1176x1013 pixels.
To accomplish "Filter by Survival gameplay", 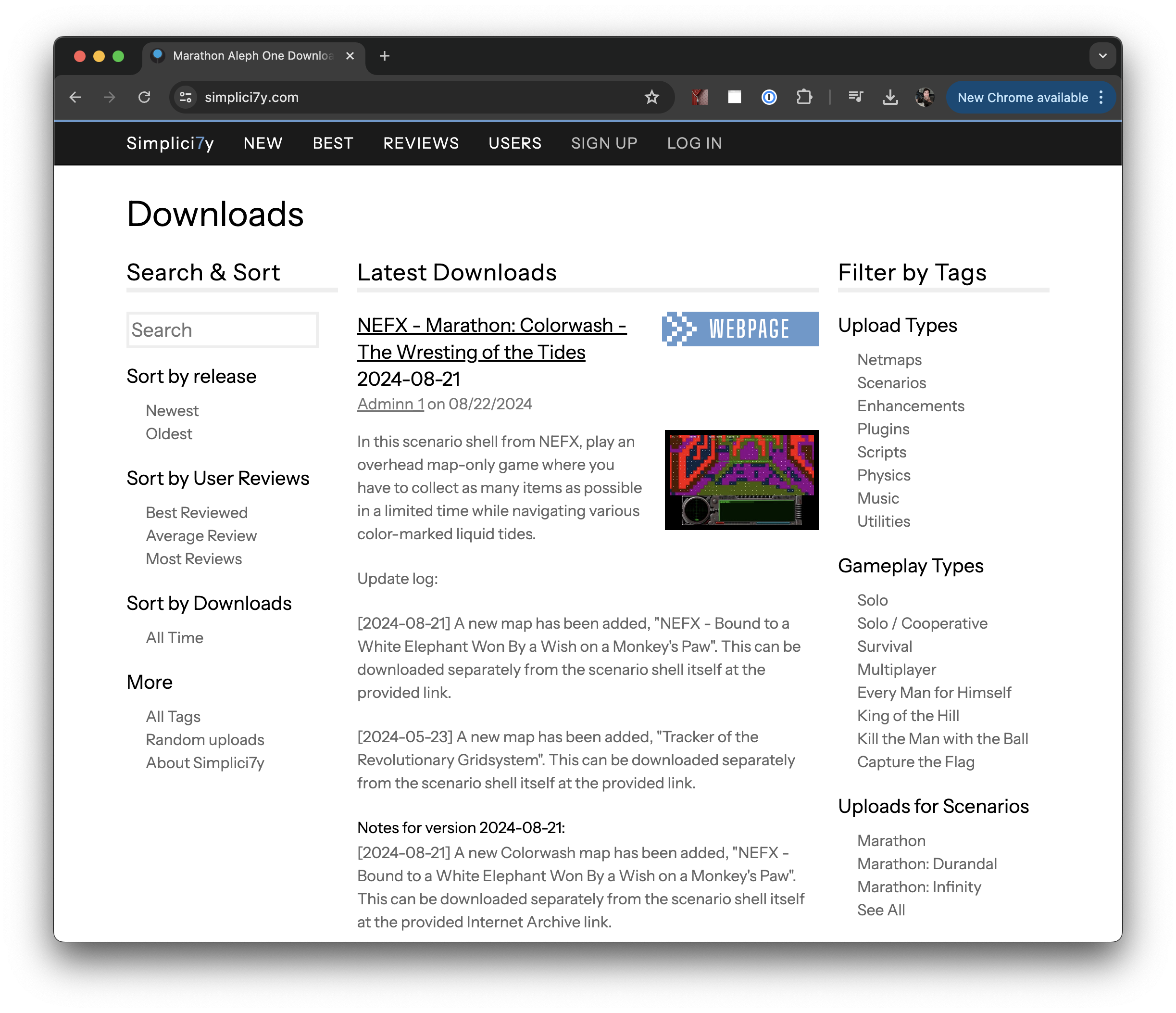I will click(x=885, y=646).
